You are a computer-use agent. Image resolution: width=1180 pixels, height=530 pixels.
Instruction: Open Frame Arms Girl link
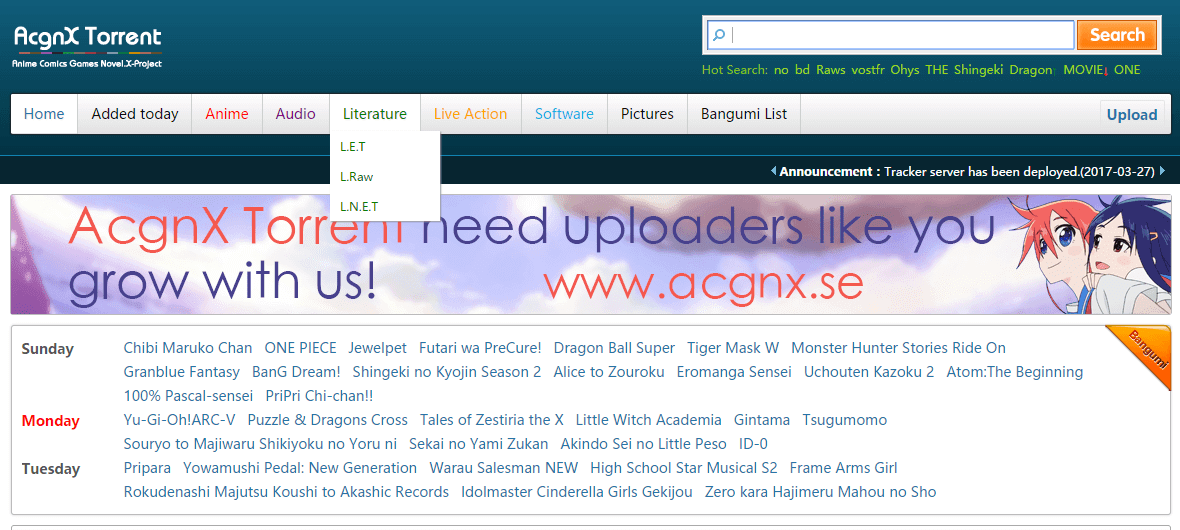click(843, 468)
